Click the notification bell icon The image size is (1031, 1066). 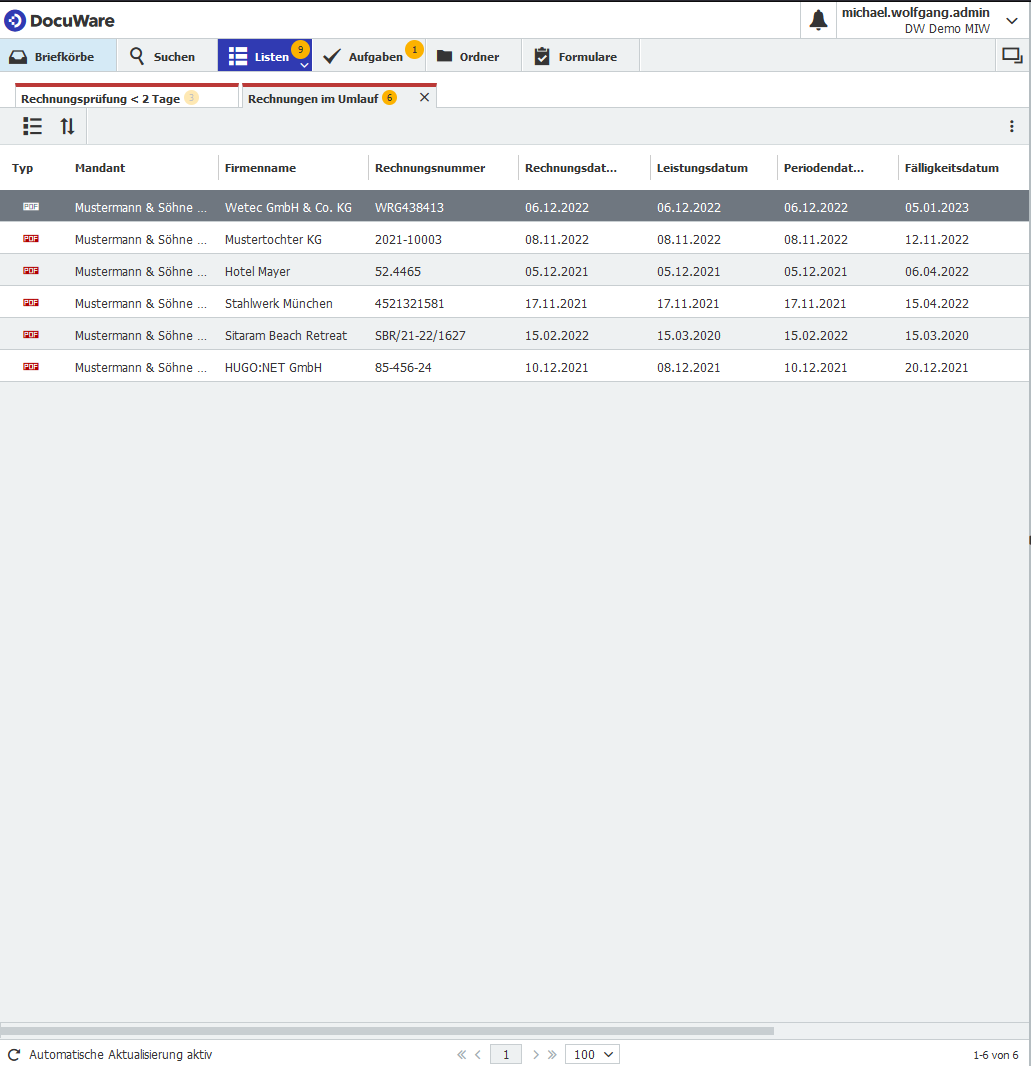818,20
